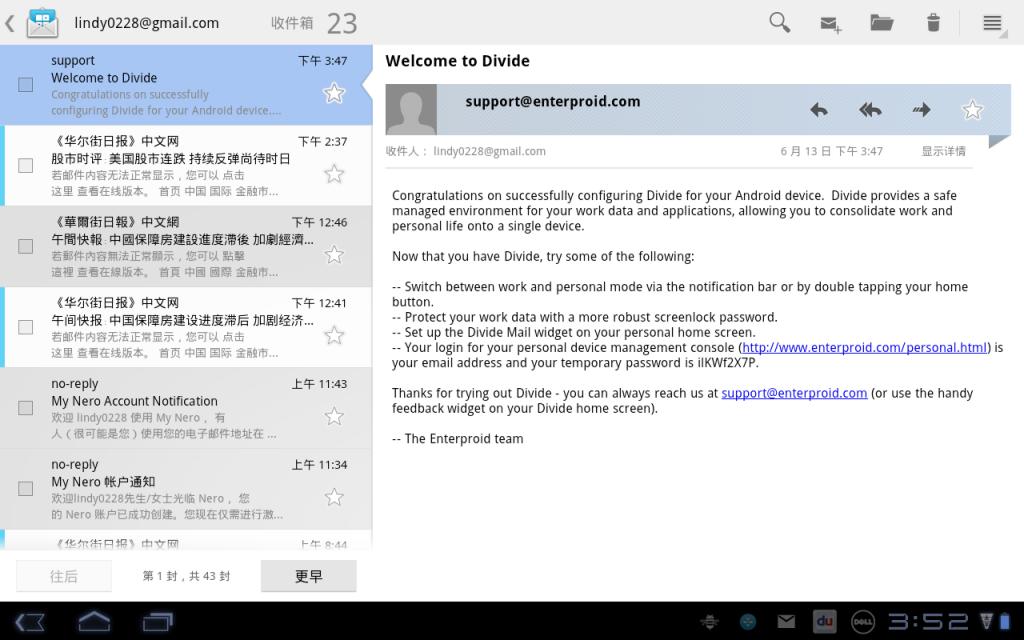Star the open message in the header
Screen dimensions: 1024x640
point(972,109)
